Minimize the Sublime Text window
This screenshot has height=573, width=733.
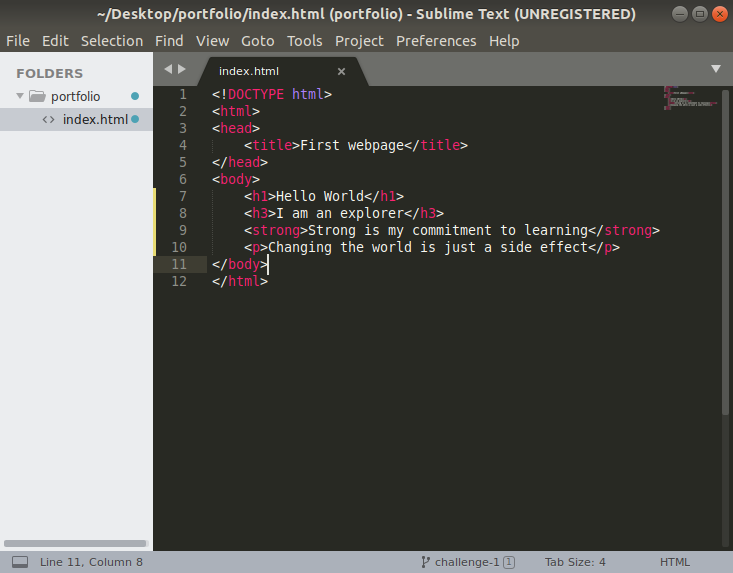click(x=680, y=14)
